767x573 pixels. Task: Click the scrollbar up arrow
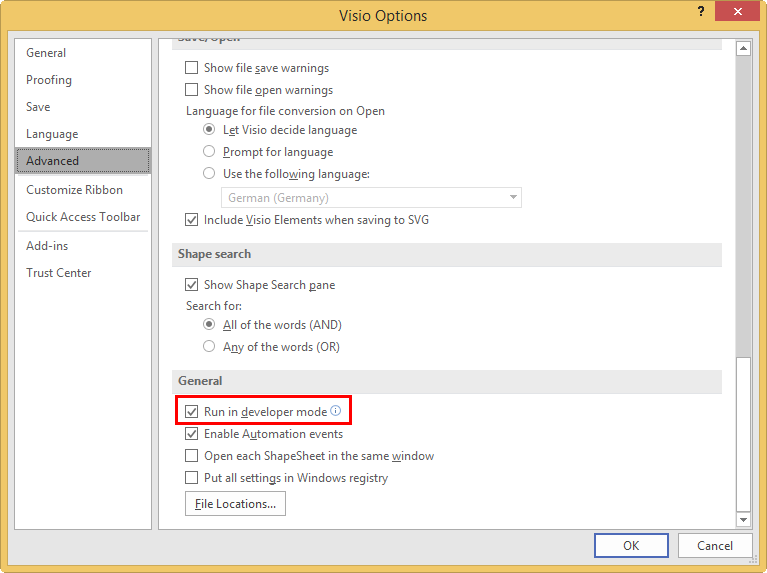744,48
